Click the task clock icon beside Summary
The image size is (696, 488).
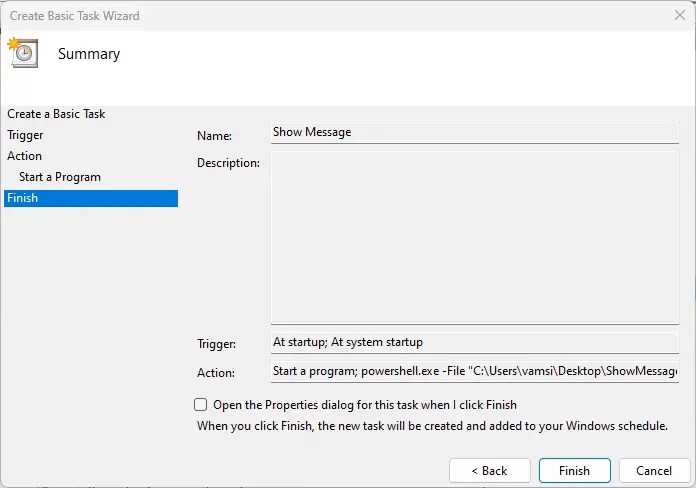tap(22, 53)
